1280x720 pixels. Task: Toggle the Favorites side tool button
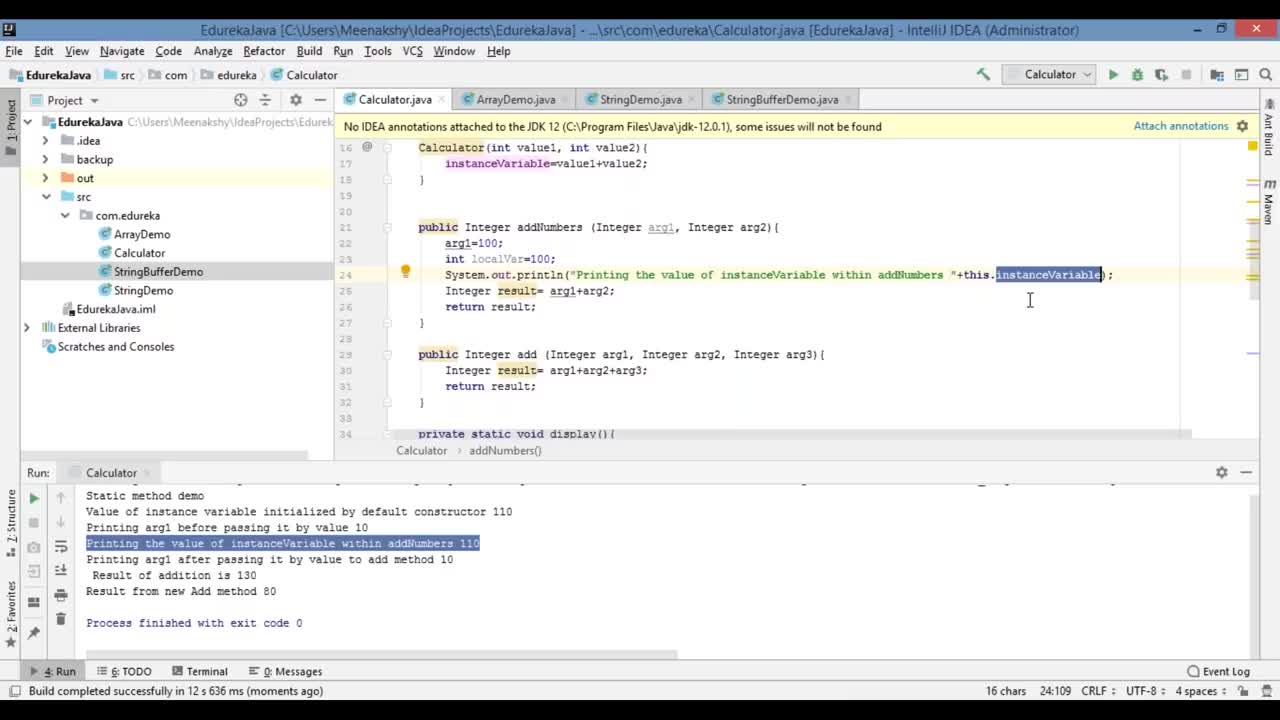[11, 613]
